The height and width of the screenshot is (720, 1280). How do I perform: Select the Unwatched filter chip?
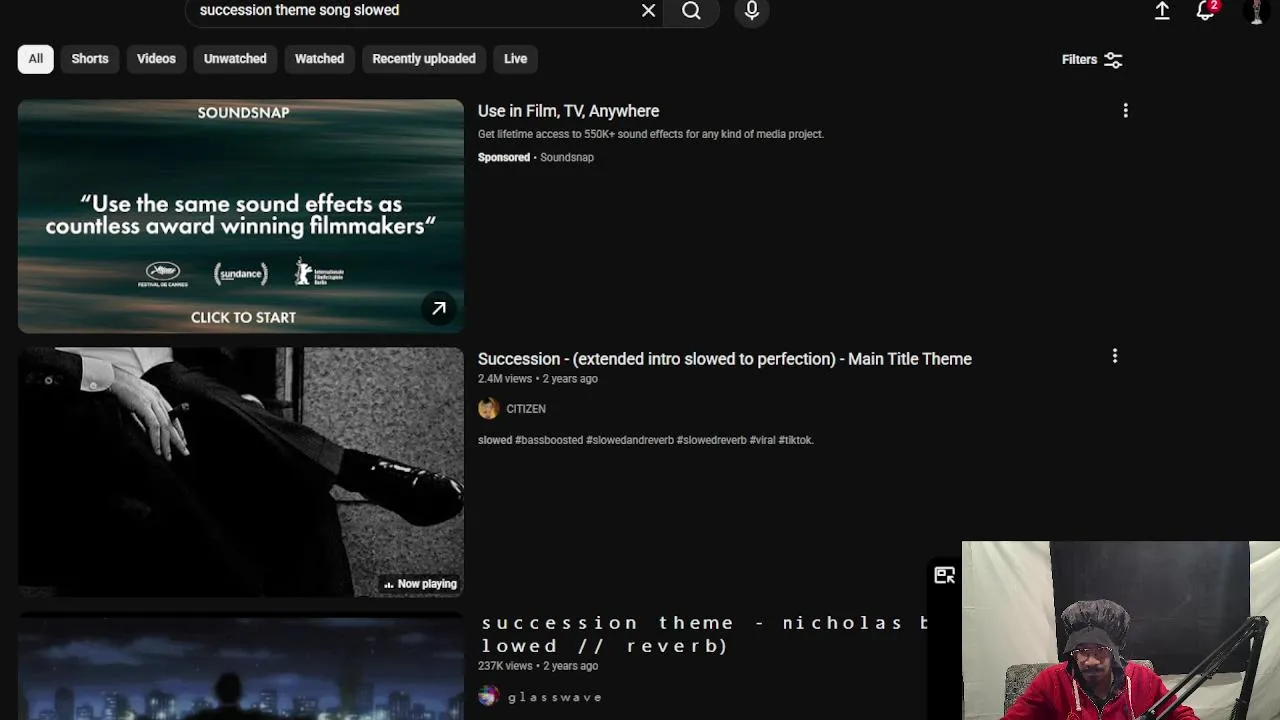[235, 59]
